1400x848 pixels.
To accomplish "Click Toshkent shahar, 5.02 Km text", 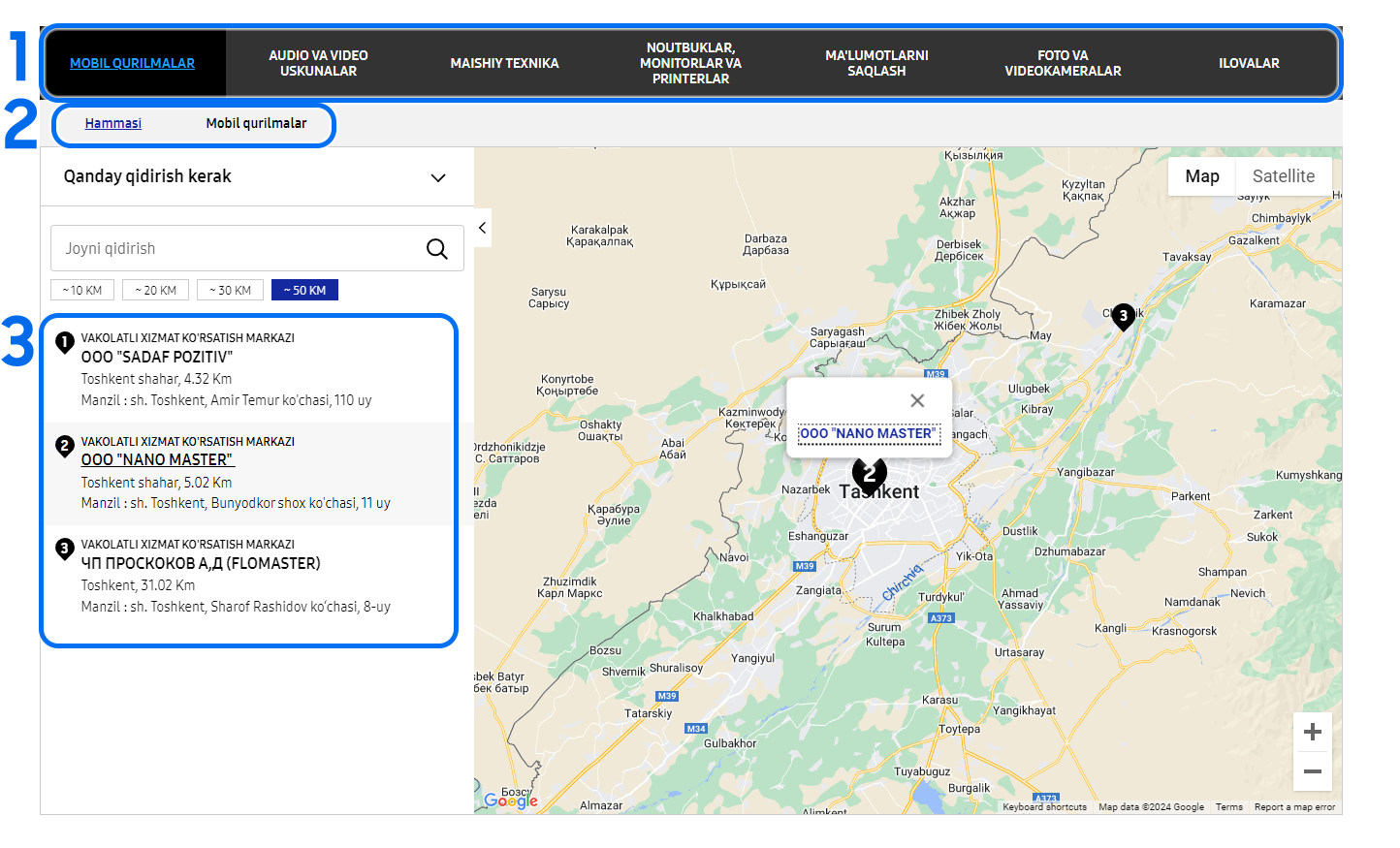I will coord(156,483).
